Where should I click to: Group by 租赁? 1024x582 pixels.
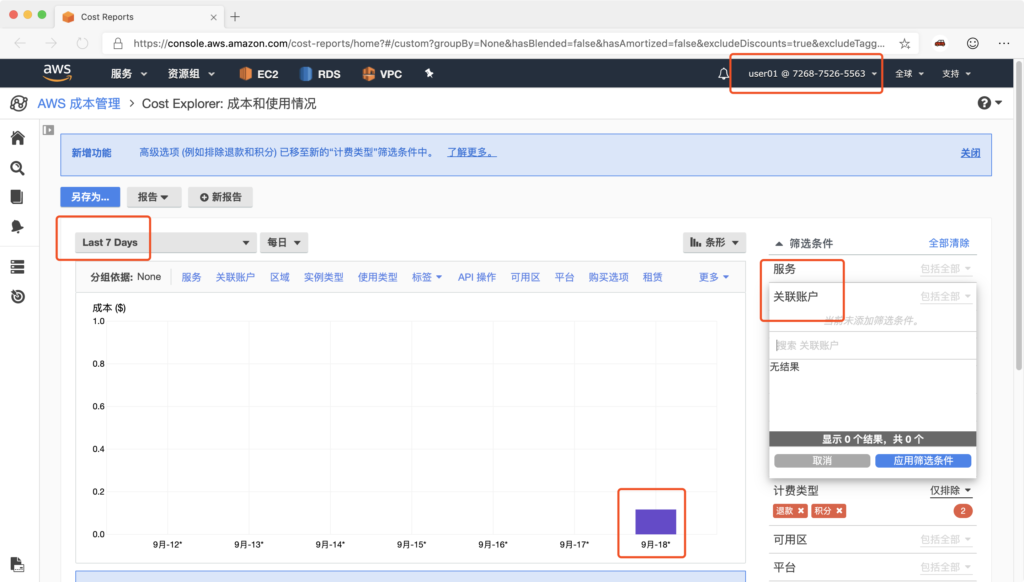pos(652,277)
